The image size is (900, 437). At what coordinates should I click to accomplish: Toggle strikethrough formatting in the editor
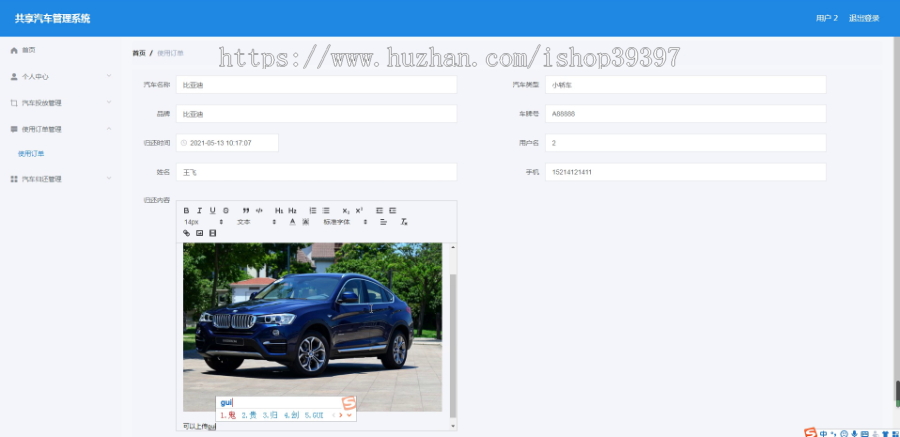(226, 211)
